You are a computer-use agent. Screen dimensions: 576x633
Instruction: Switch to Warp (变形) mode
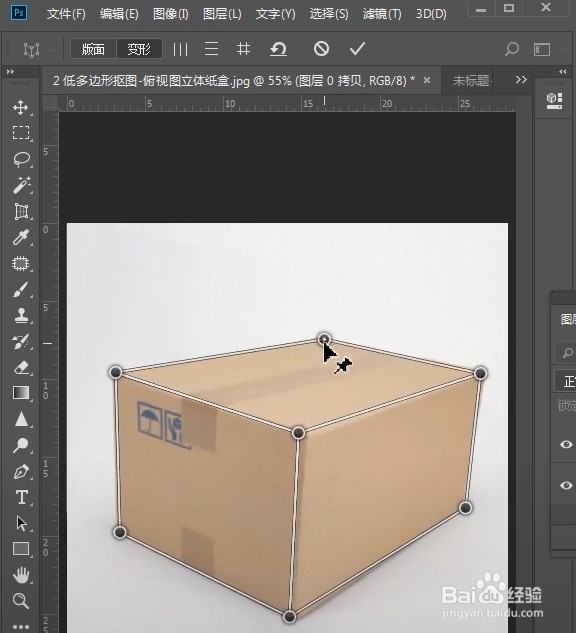tap(139, 49)
